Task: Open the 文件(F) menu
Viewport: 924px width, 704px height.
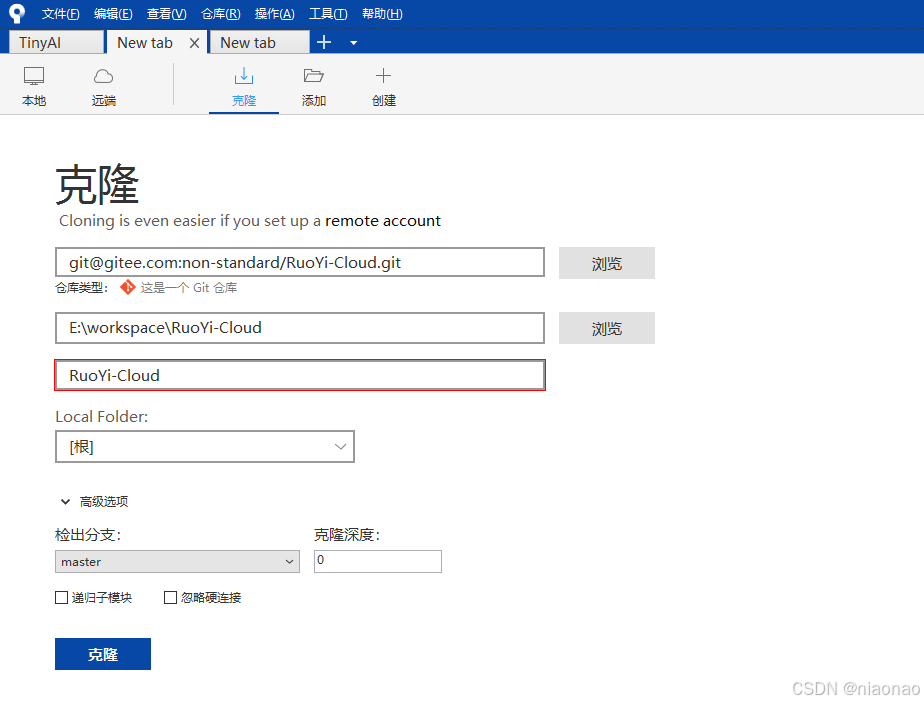Action: point(61,14)
